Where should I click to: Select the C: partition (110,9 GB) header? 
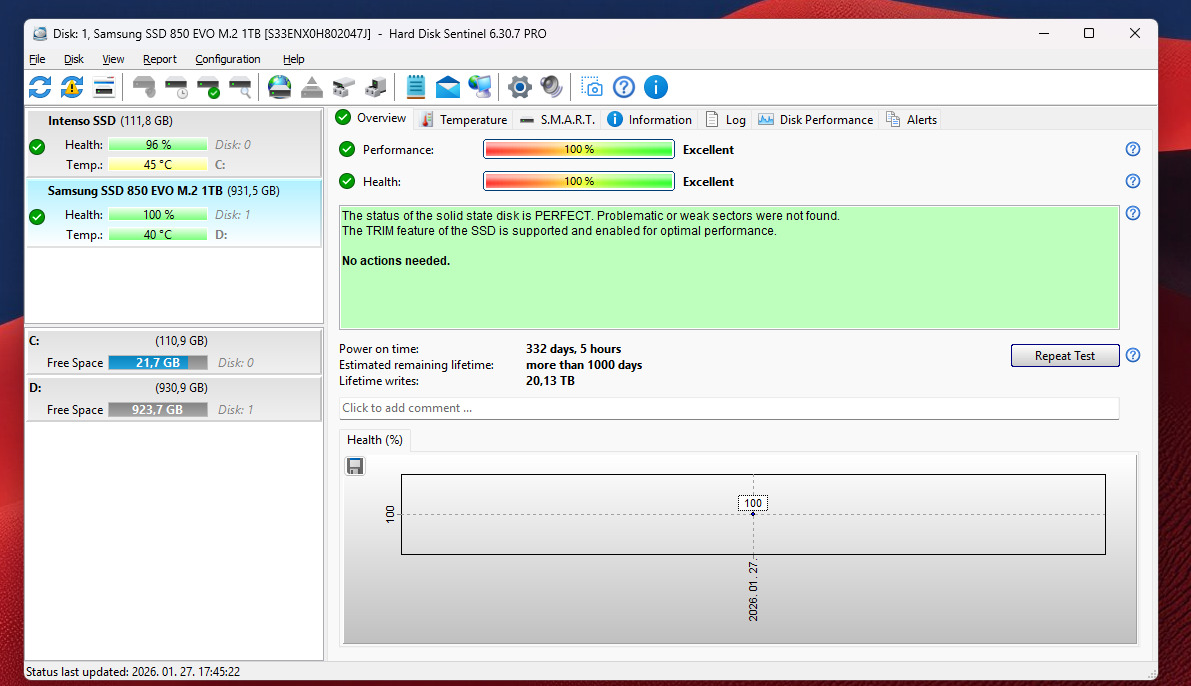174,341
